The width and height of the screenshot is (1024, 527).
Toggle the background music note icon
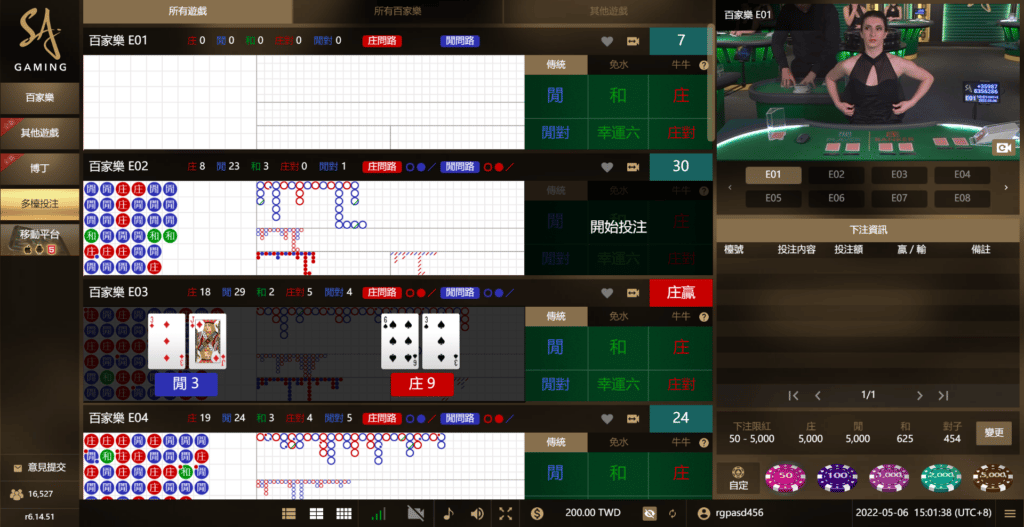448,513
